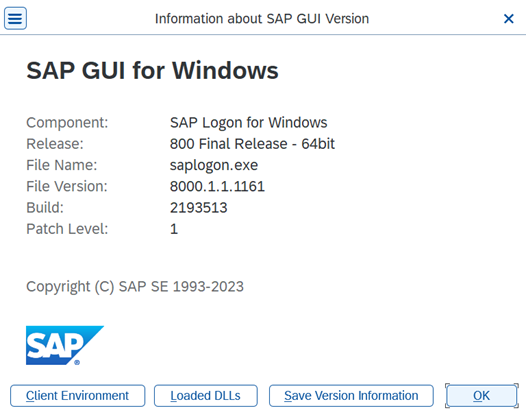This screenshot has height=417, width=526.
Task: Click the 'SAP GUI for Windows' heading
Action: click(x=152, y=71)
